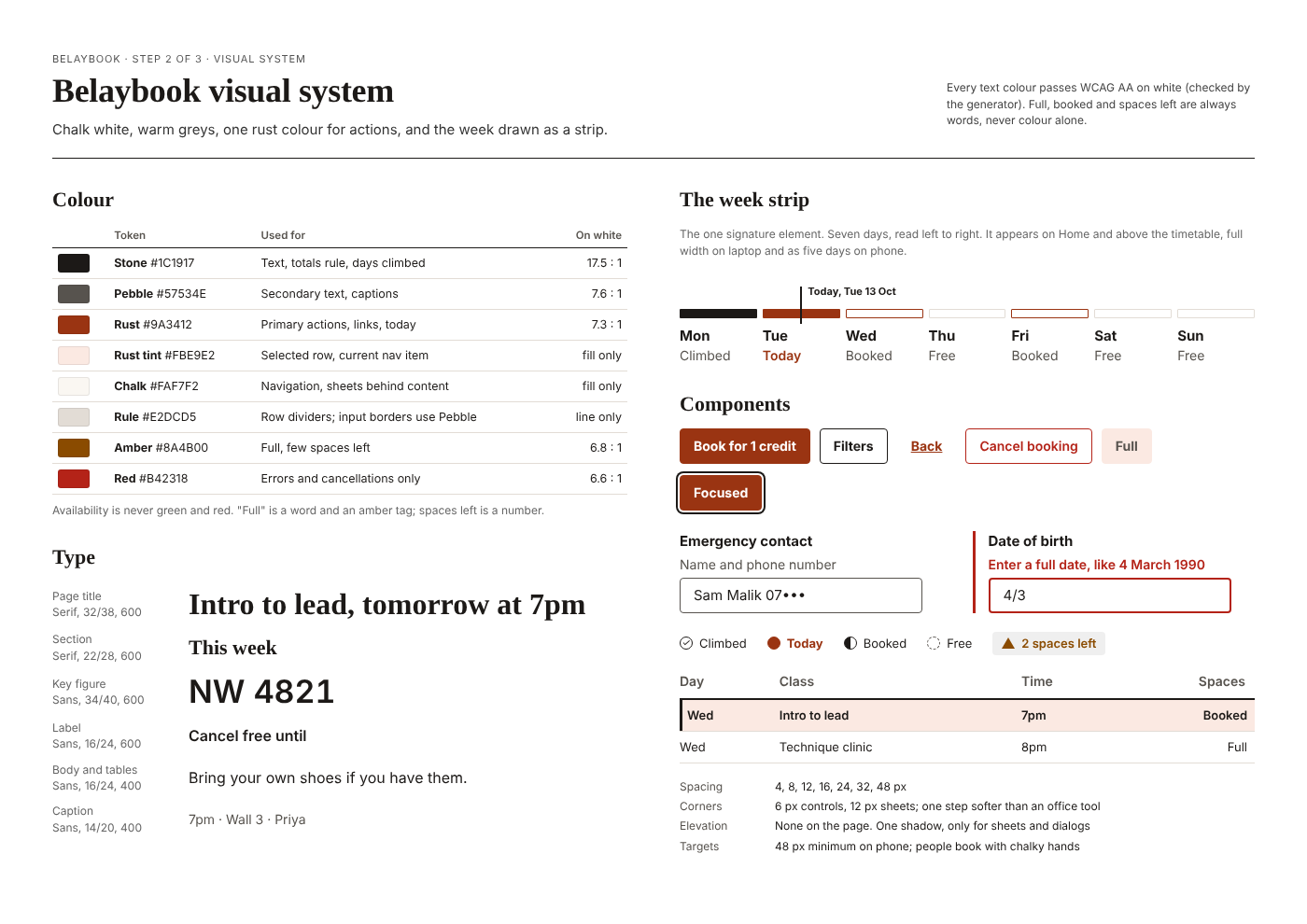The height and width of the screenshot is (924, 1307).
Task: Click the Cancel booking button
Action: 1029,446
